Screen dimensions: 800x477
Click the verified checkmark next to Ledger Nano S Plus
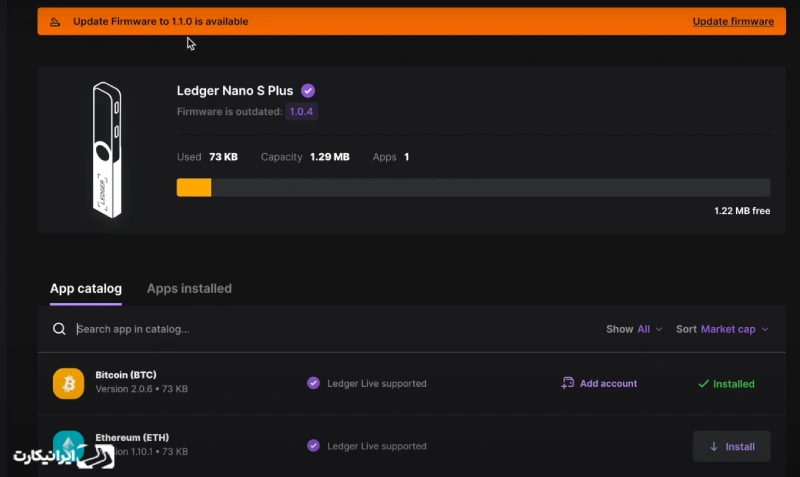coord(308,91)
